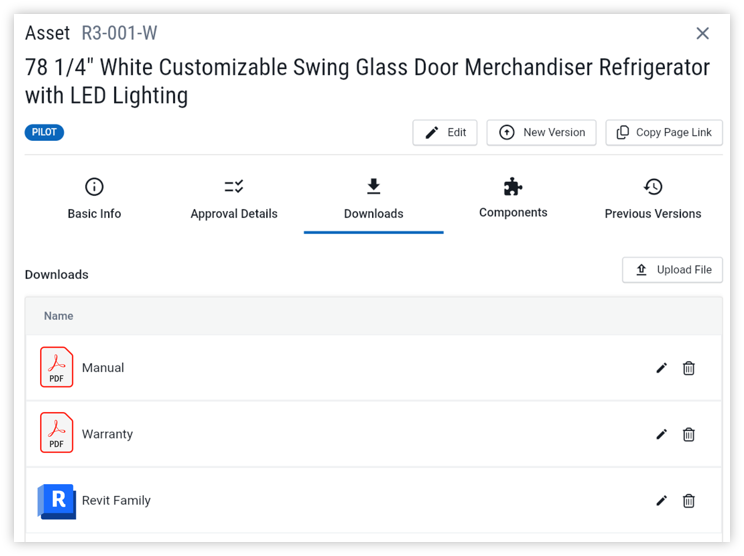Remove the Revit Family file via trash

(689, 500)
